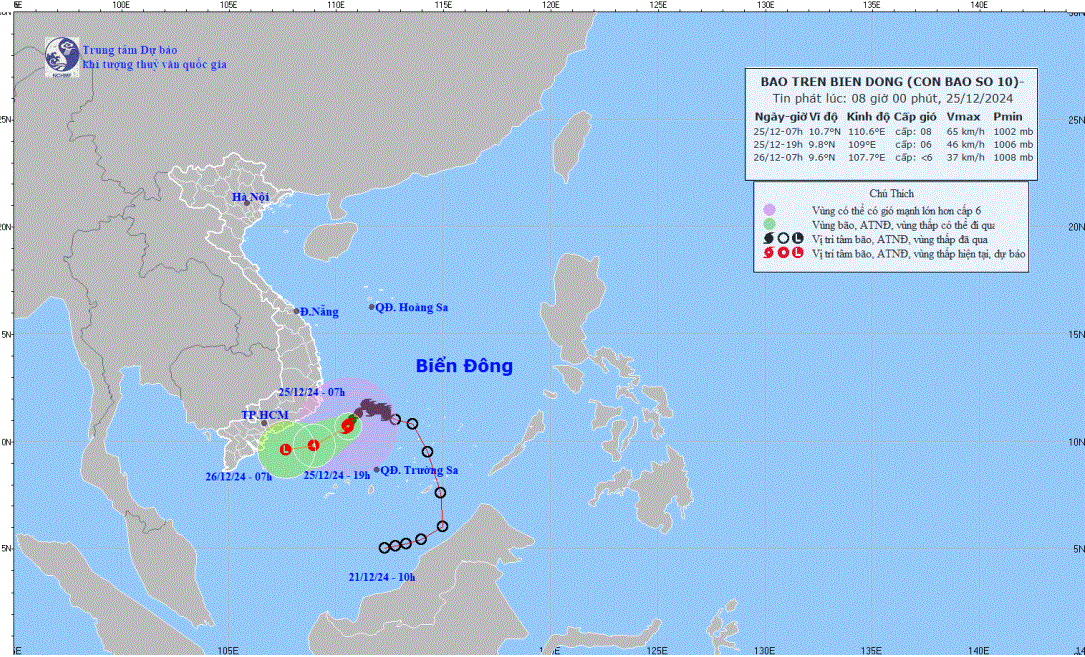Click the '26/12/24 - 07h' forecast timestamp
The height and width of the screenshot is (657, 1085).
(x=237, y=476)
